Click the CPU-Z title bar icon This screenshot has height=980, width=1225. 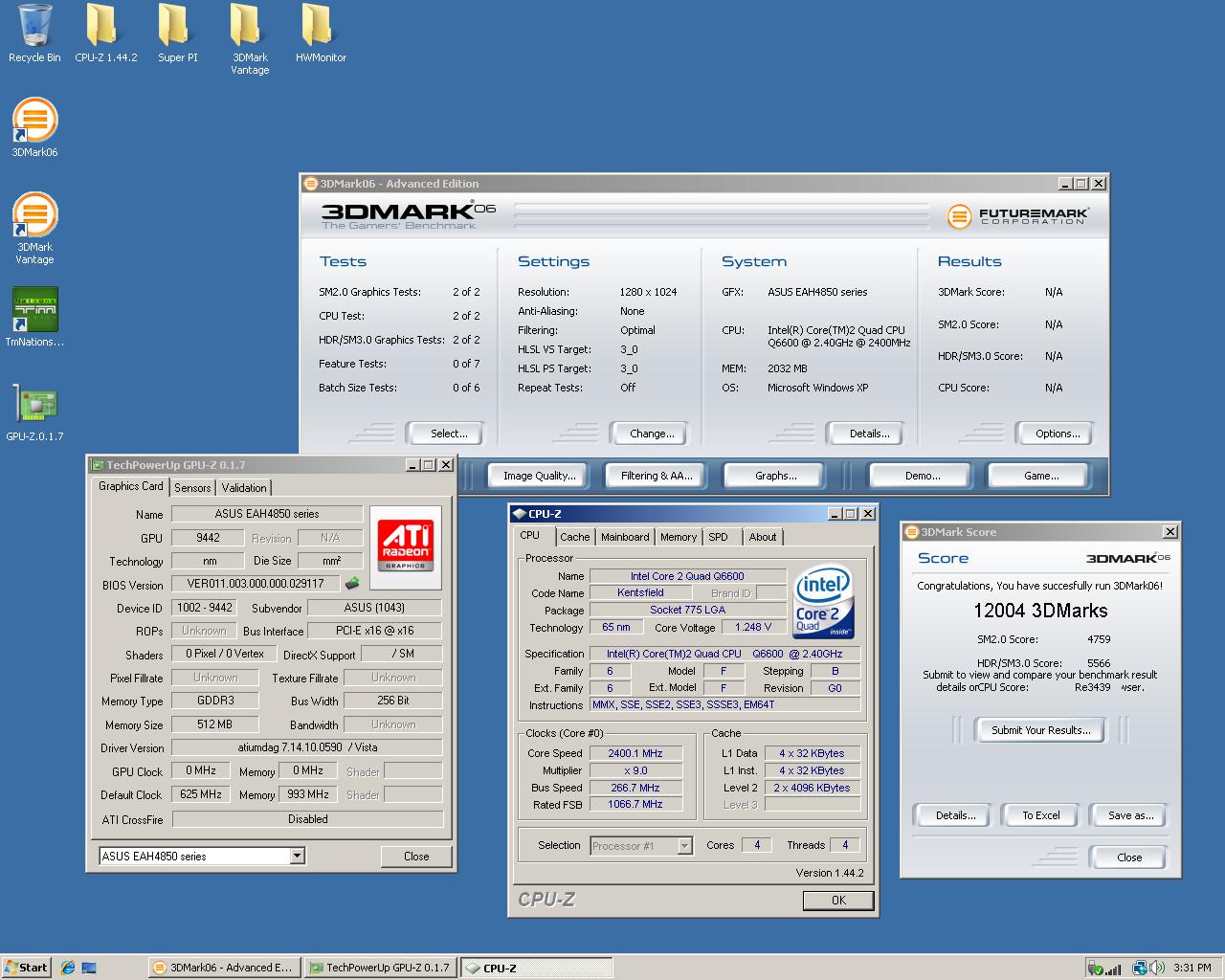click(x=519, y=514)
